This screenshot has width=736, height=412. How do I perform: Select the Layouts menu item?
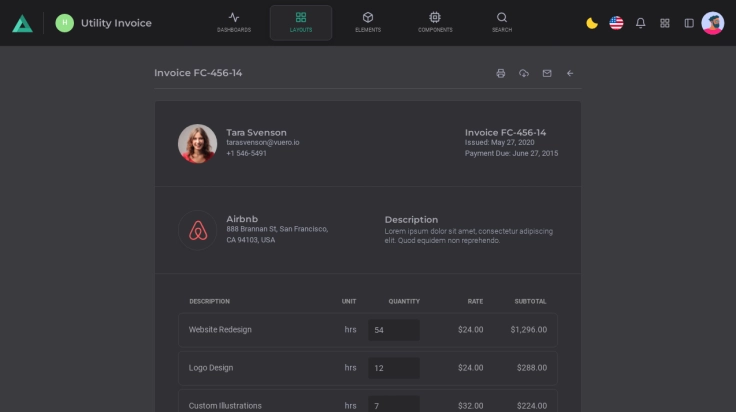[x=301, y=22]
